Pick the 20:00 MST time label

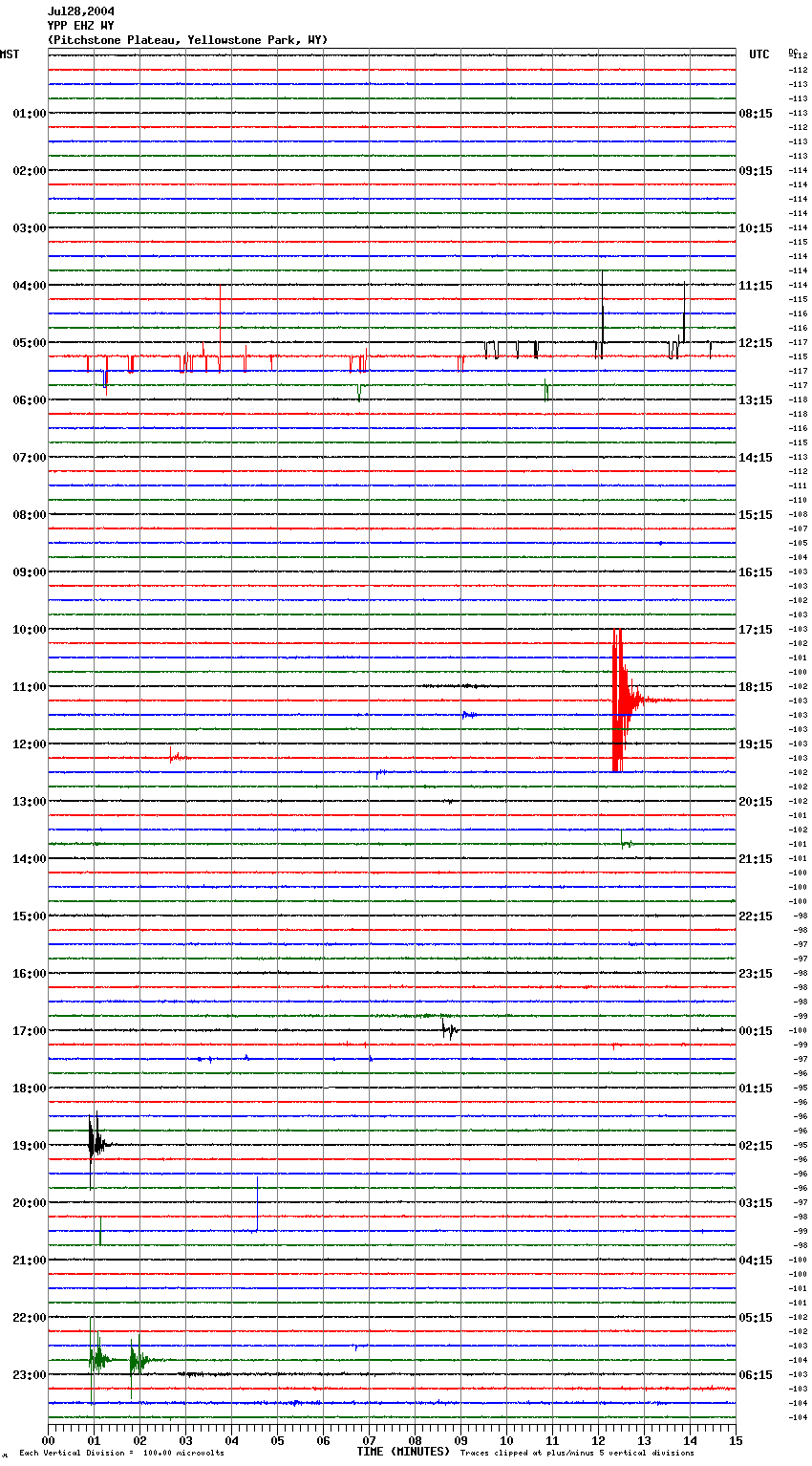click(29, 1203)
